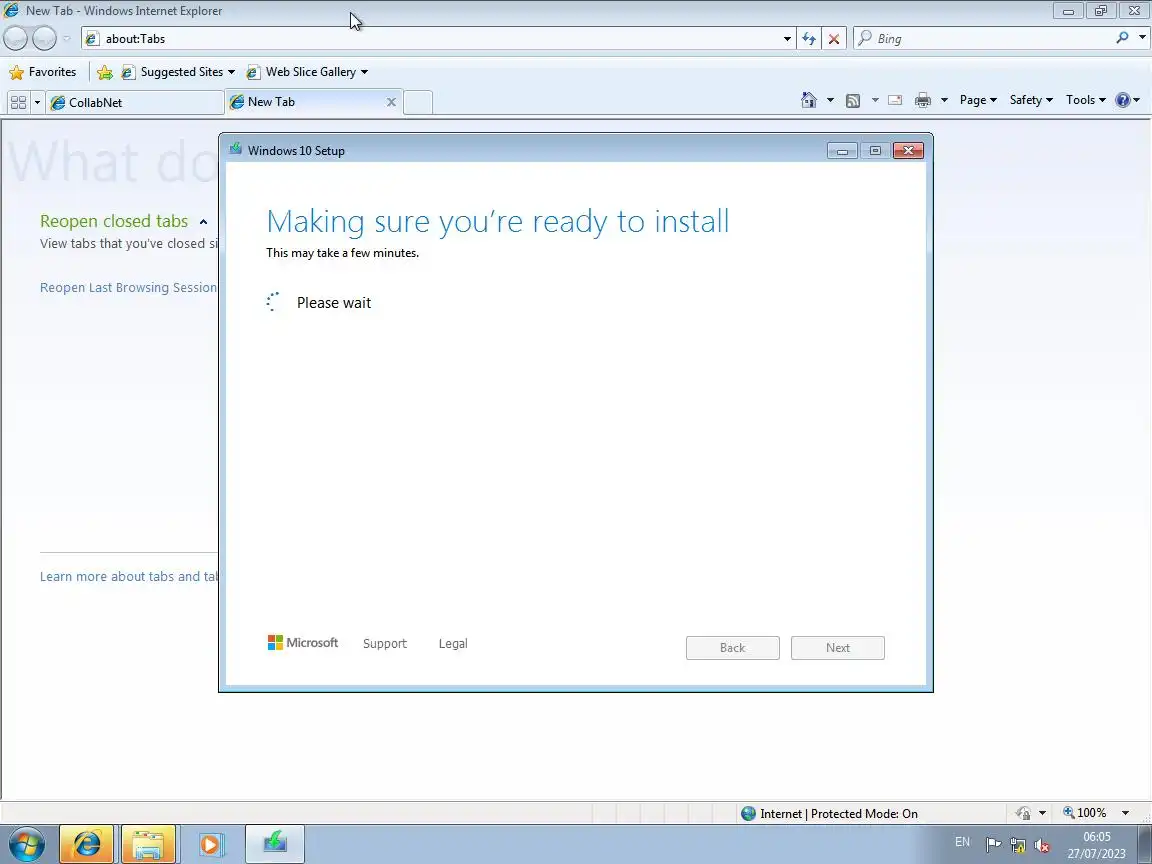Click Reopen Last Browsing Session link

coord(128,287)
